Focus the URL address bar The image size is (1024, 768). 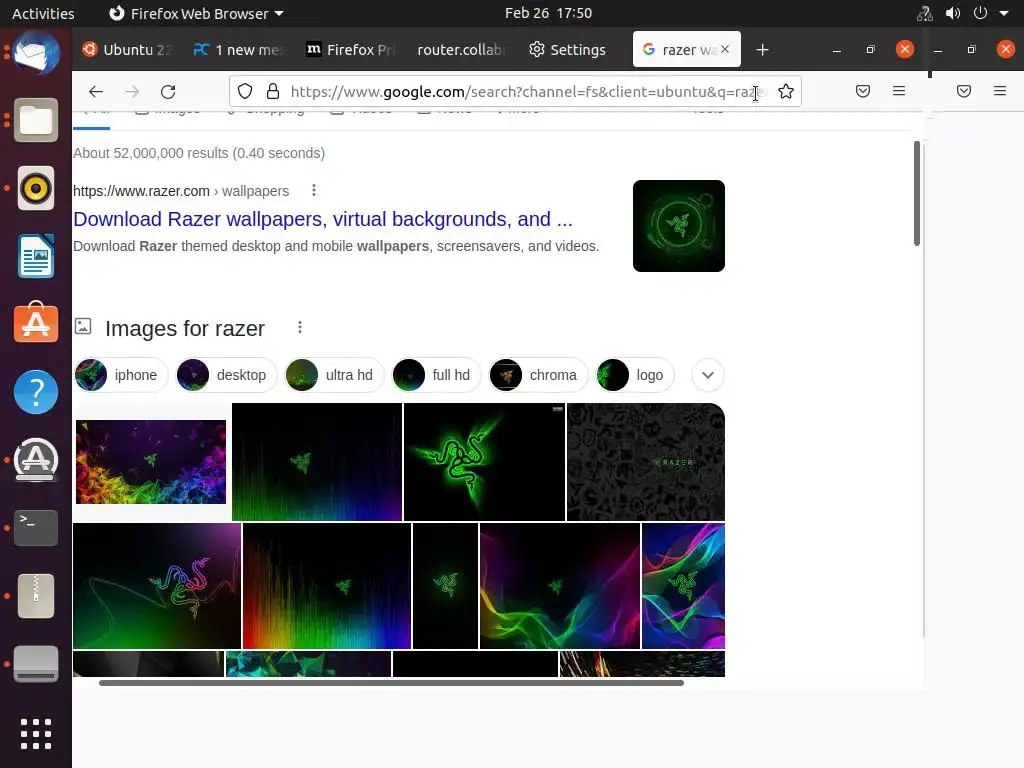(x=516, y=91)
